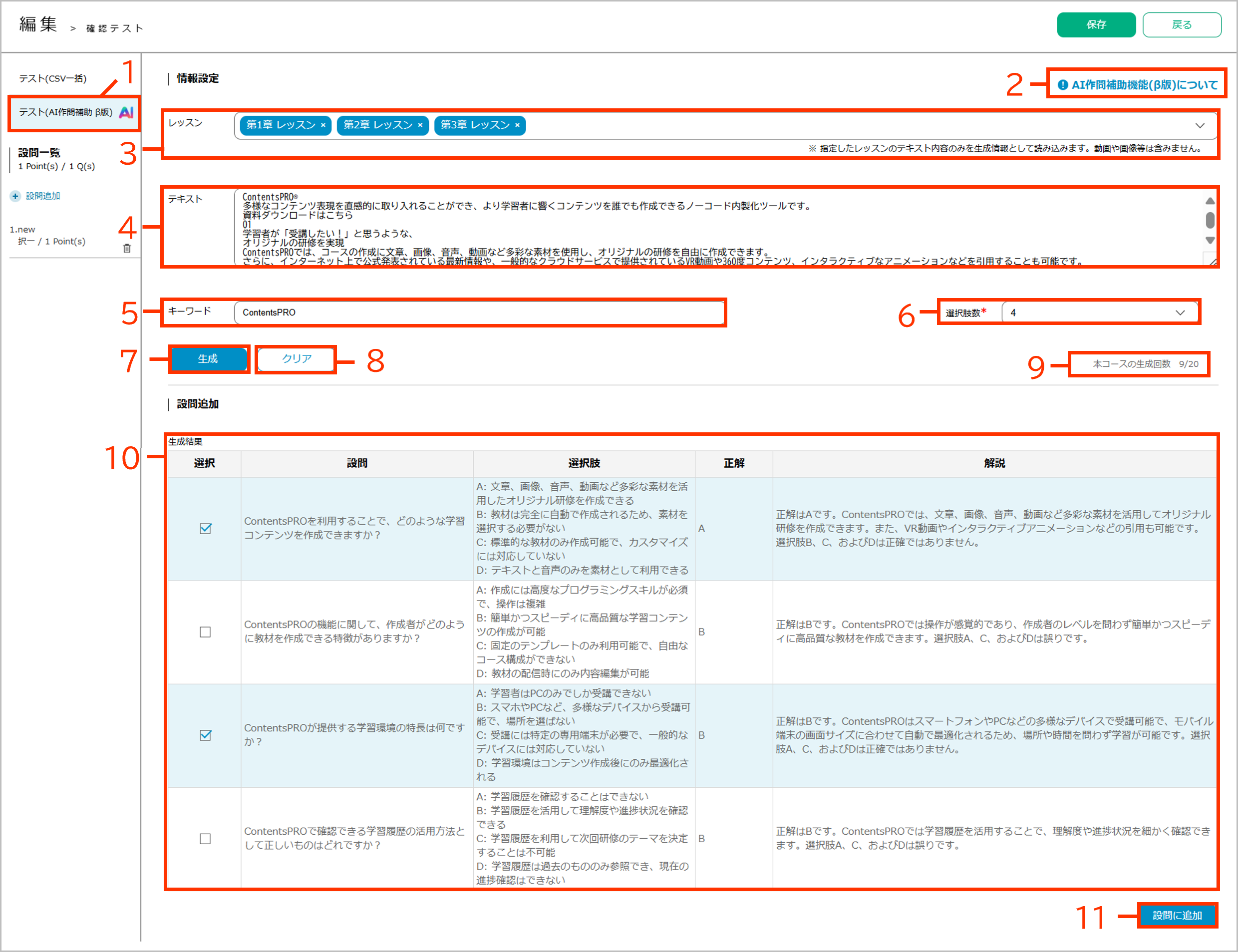This screenshot has height=952, width=1238.
Task: Click the 戻る button
Action: coord(1181,25)
